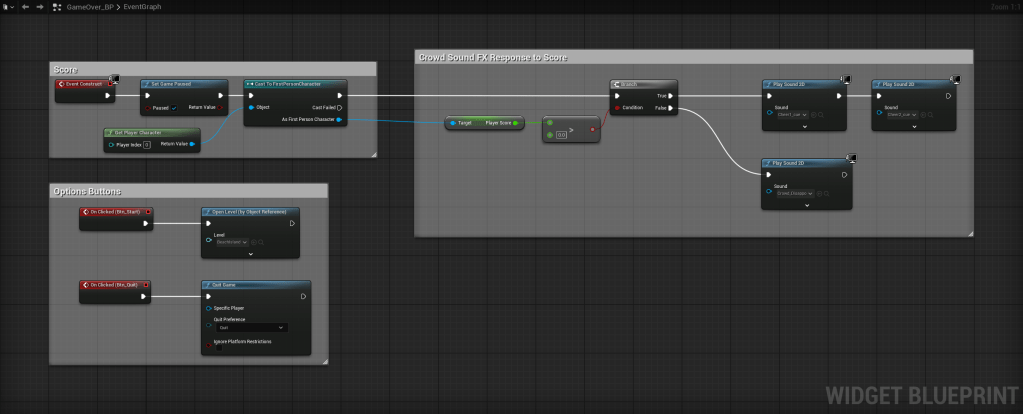Toggle the Paused checkbox on Set Game Paused
This screenshot has width=1023, height=414.
point(174,107)
